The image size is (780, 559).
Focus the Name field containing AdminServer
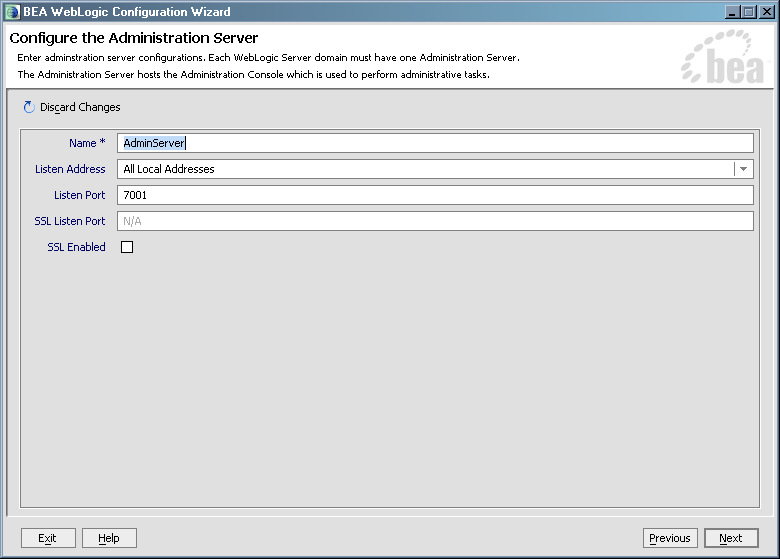point(435,143)
